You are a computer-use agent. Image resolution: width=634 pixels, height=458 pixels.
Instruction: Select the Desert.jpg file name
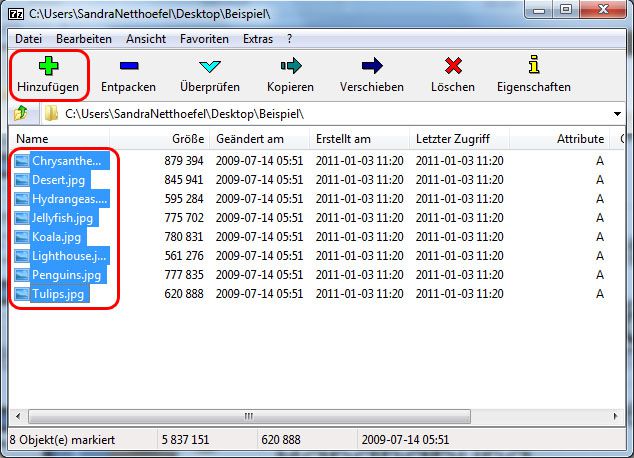click(59, 180)
